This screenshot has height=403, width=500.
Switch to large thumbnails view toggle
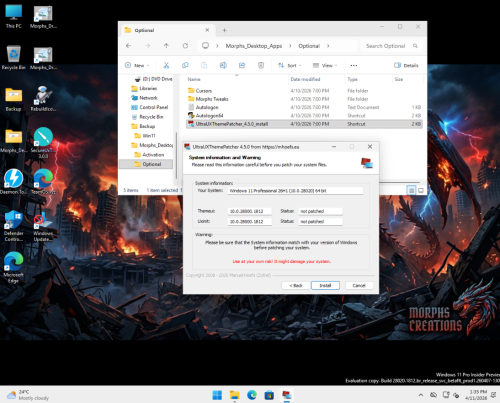point(421,190)
